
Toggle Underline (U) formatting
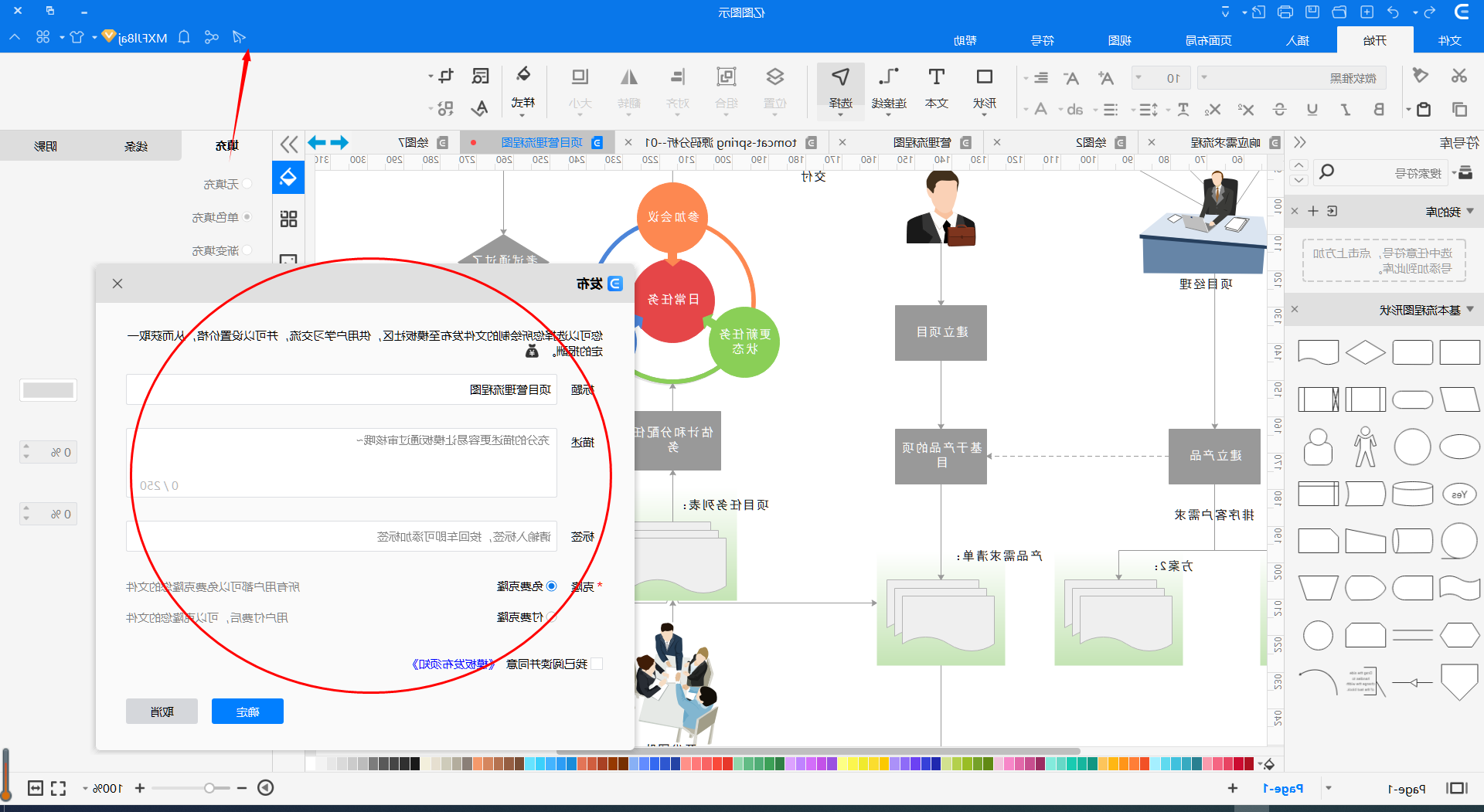coord(1312,109)
